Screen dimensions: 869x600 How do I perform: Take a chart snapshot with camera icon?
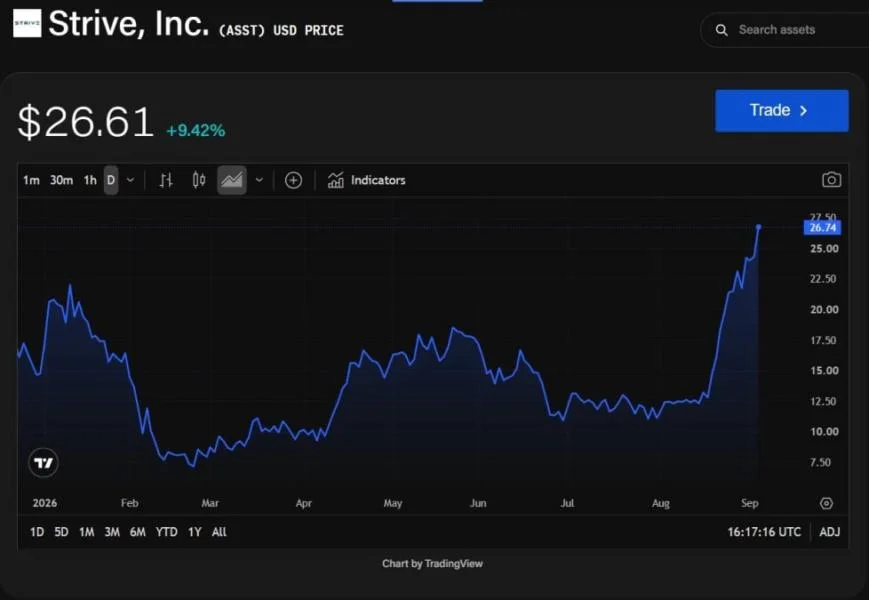(831, 180)
